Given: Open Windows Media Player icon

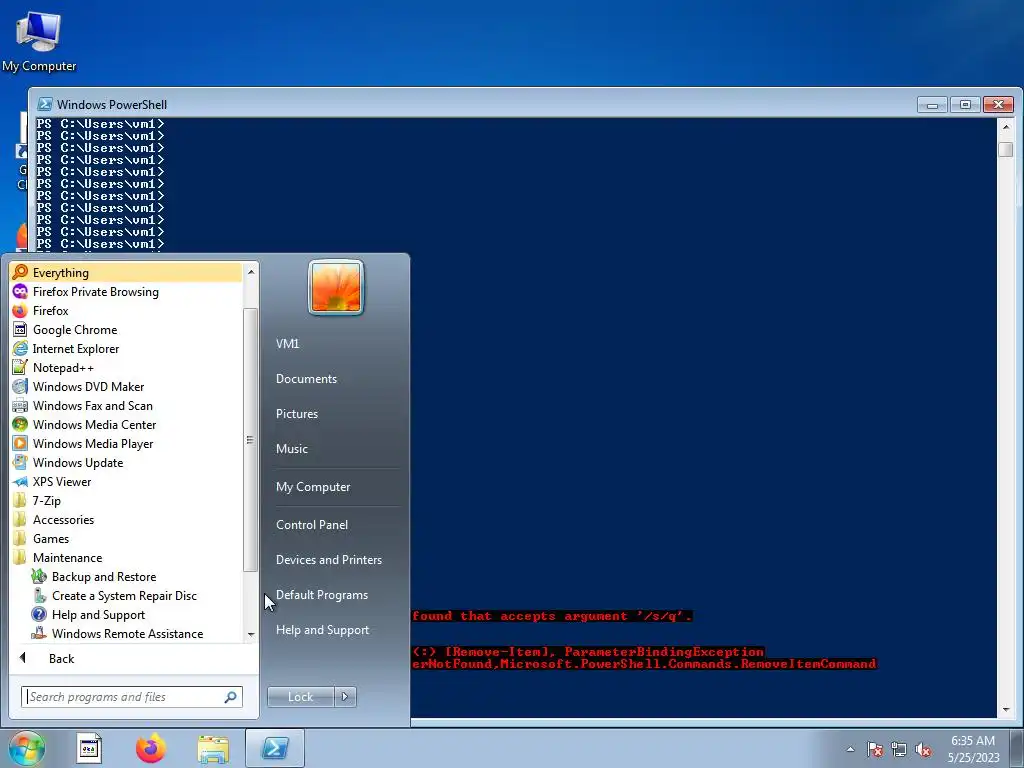Looking at the screenshot, I should click(20, 443).
